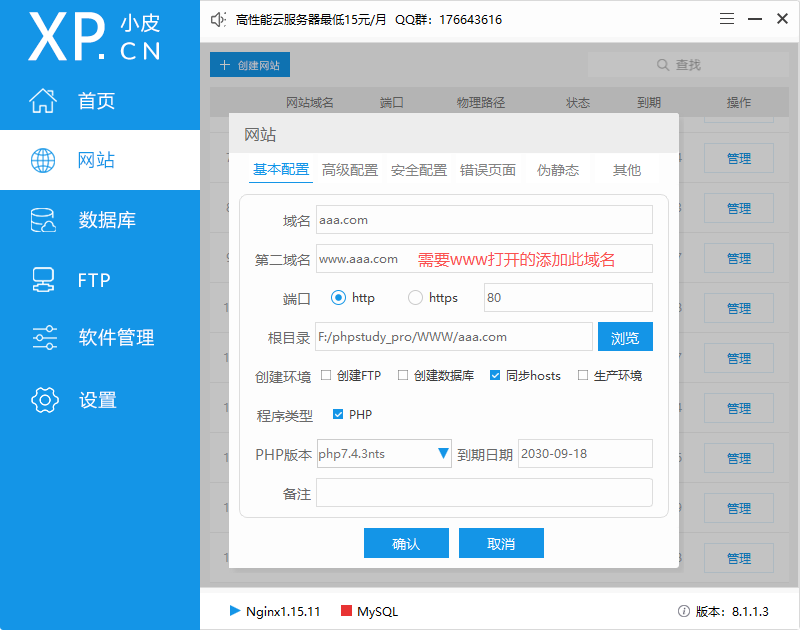Switch to the 错误页面 tab
The height and width of the screenshot is (630, 800).
pyautogui.click(x=486, y=170)
